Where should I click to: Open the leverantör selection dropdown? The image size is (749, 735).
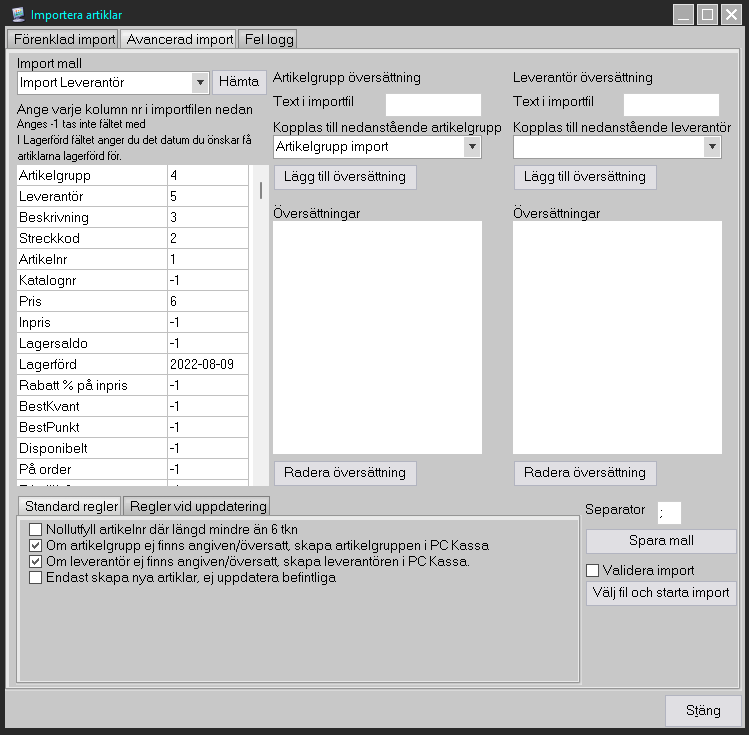pos(712,147)
